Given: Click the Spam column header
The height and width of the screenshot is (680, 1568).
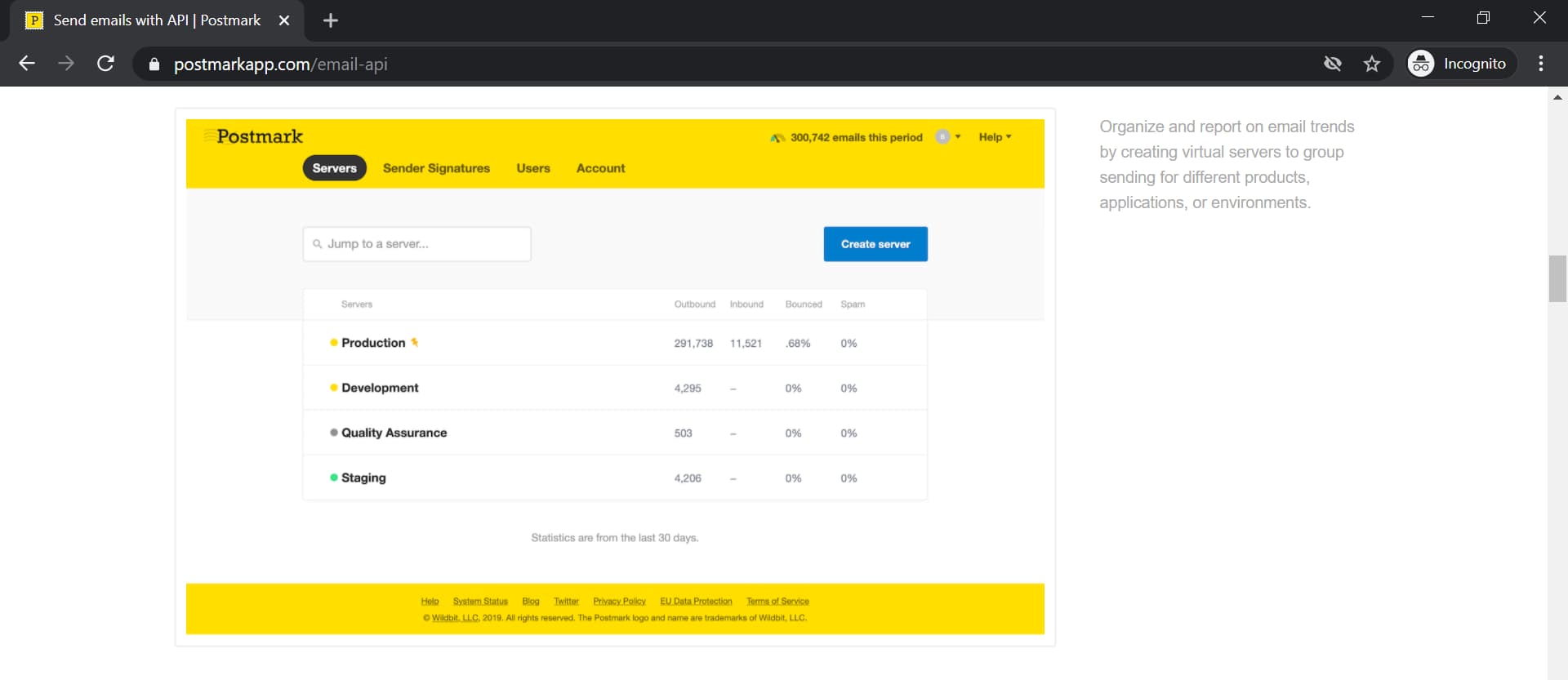Looking at the screenshot, I should [x=853, y=304].
